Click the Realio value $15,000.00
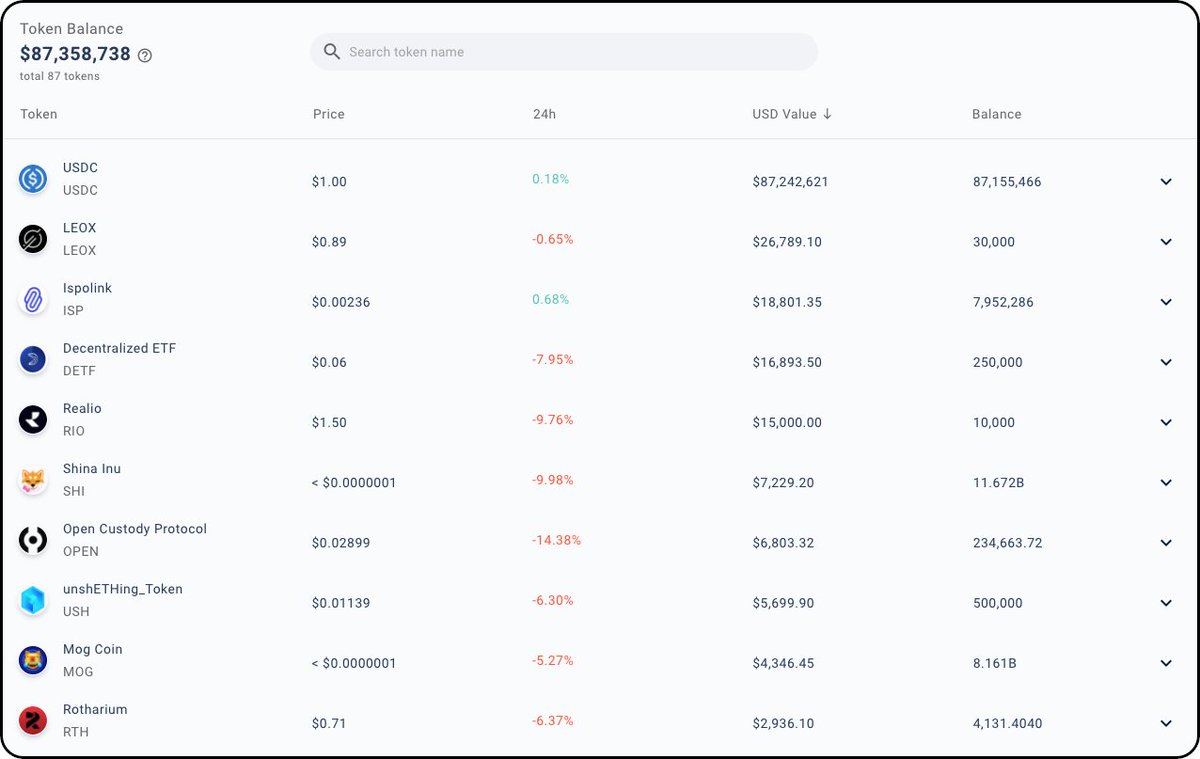 (787, 422)
